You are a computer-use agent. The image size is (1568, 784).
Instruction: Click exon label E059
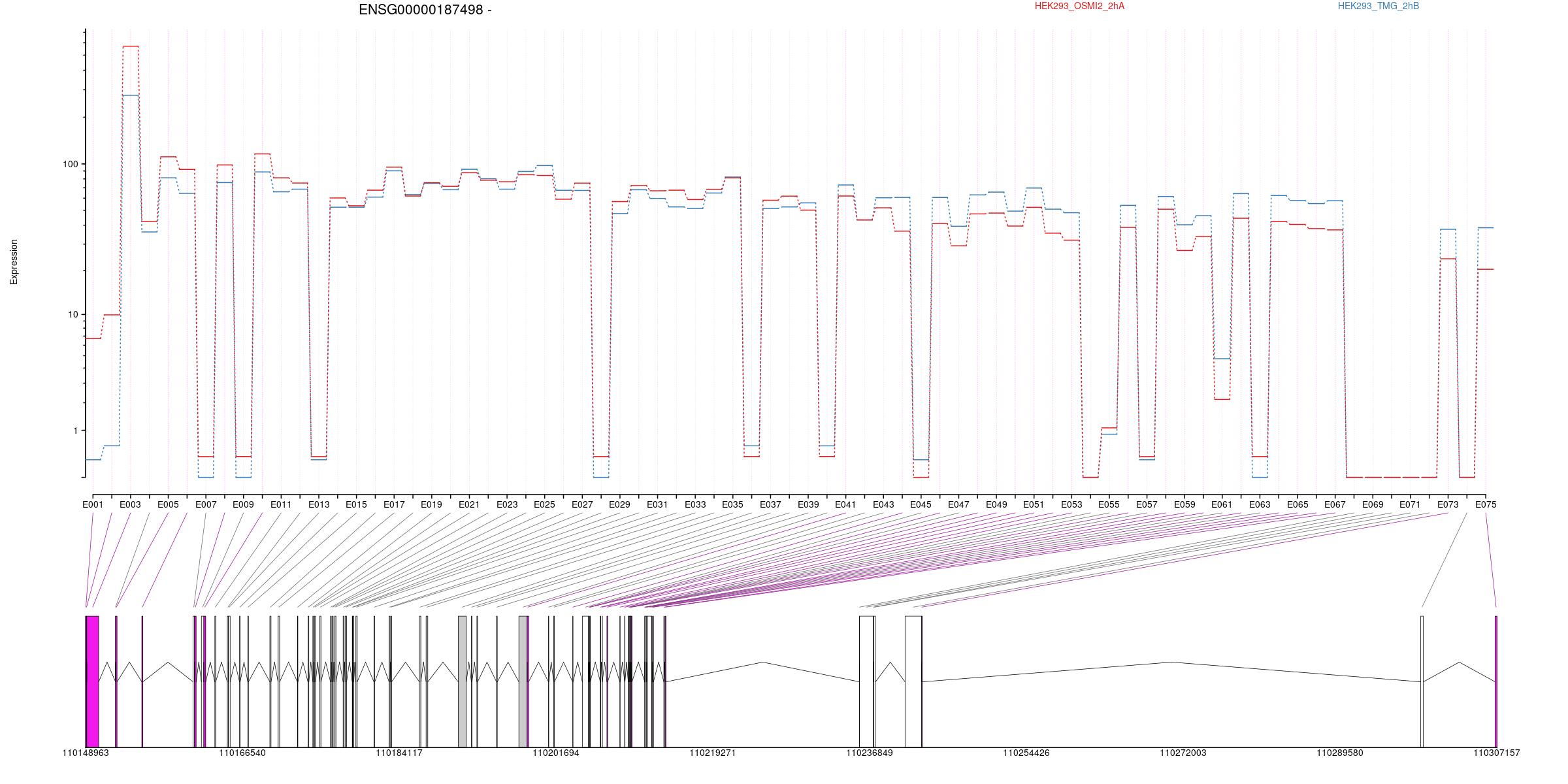point(1184,504)
